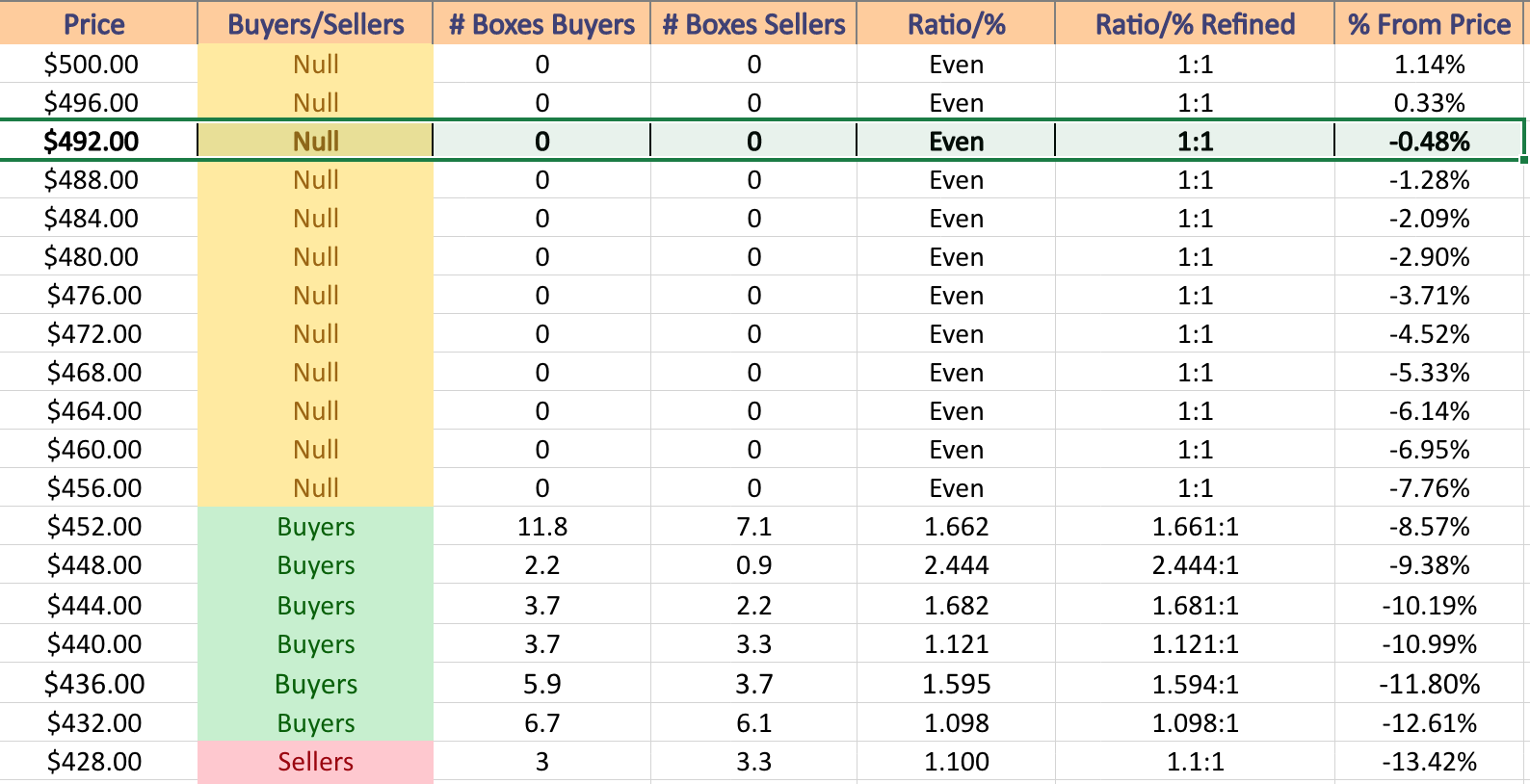Select the Ratio/% Refined header cell

pyautogui.click(x=1195, y=23)
